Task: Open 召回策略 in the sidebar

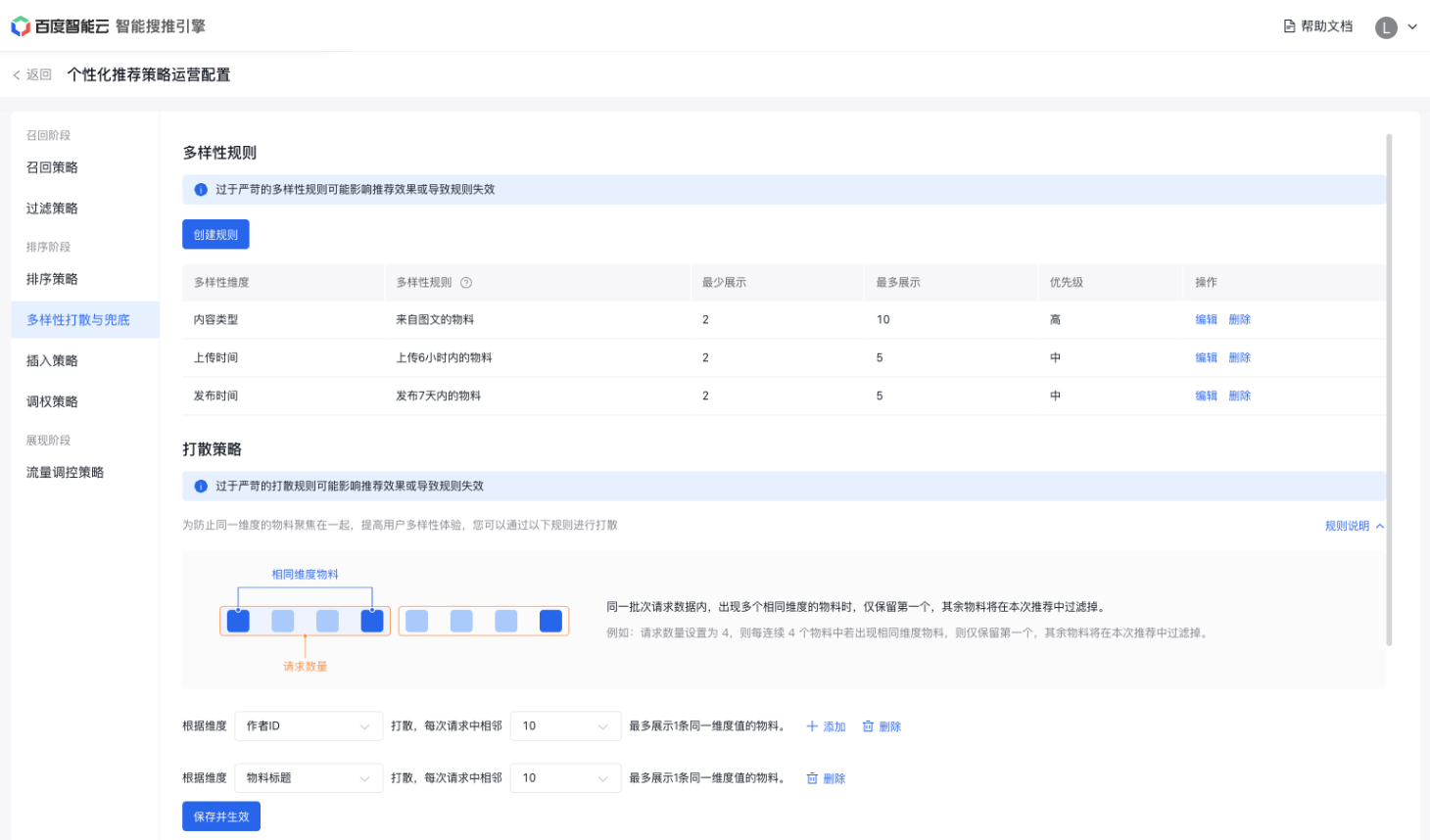Action: tap(85, 167)
